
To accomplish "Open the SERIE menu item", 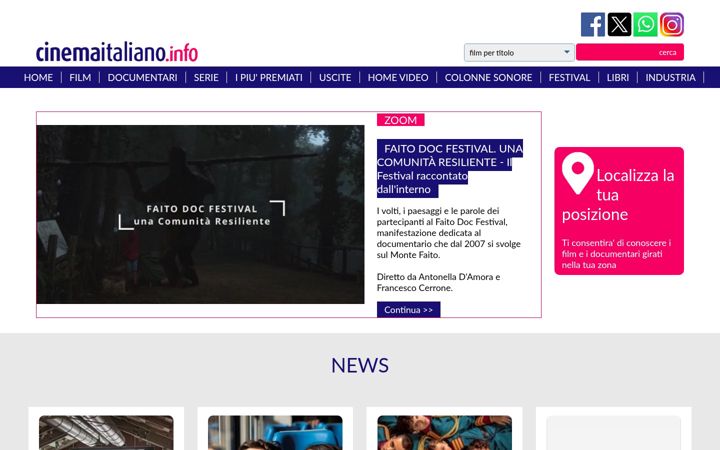I will [x=206, y=78].
